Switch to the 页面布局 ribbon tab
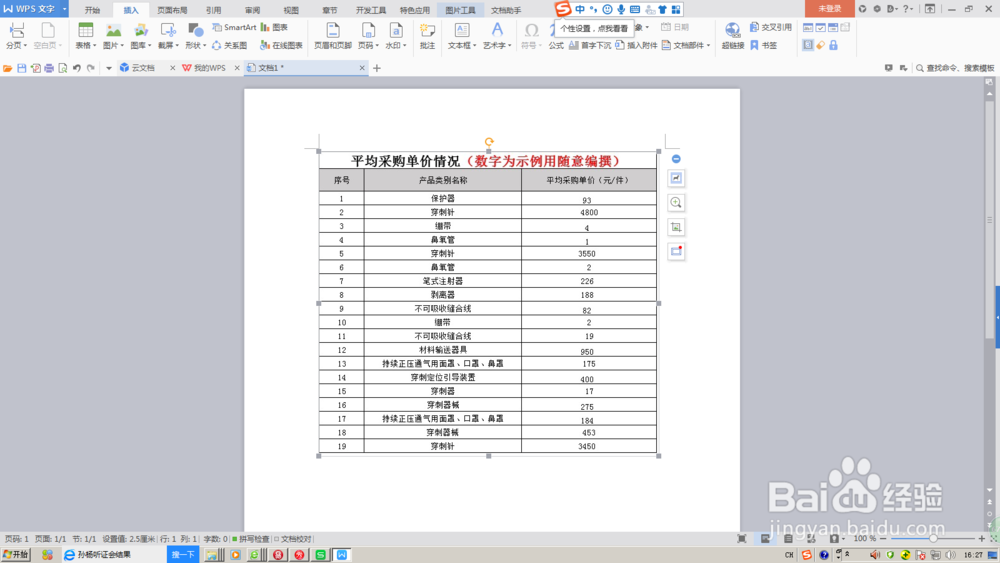The image size is (1000, 563). point(172,10)
